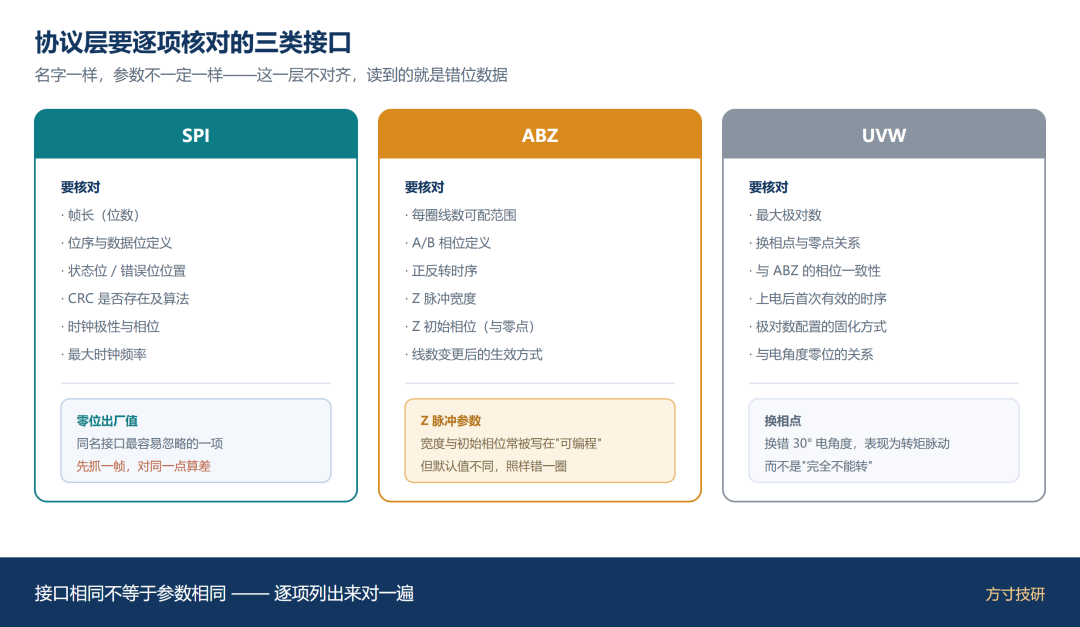
Task: Click the line 而不是"完全不能转"
Action: [818, 466]
